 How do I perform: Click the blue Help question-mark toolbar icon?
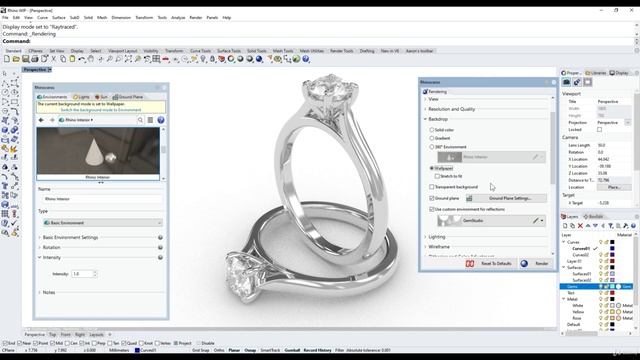click(x=306, y=59)
